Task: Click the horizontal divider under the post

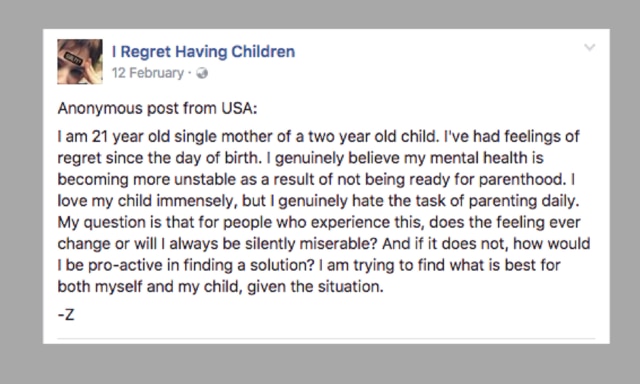Action: 326,338
